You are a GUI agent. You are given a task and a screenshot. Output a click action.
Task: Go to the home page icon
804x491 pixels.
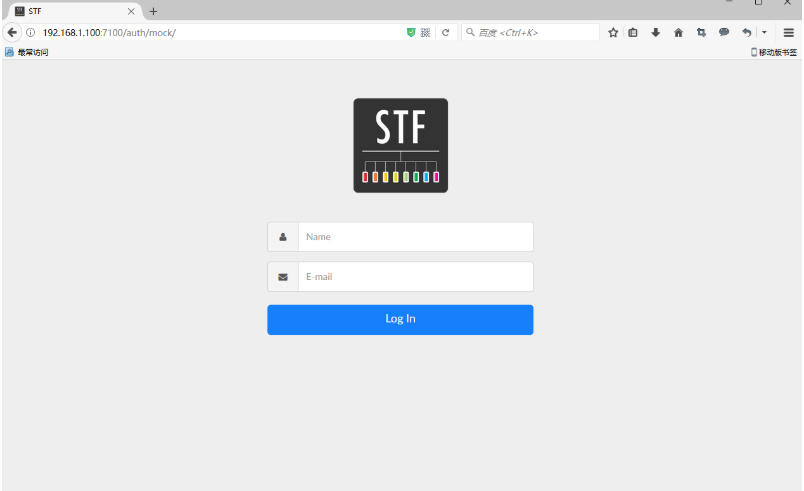tap(678, 32)
